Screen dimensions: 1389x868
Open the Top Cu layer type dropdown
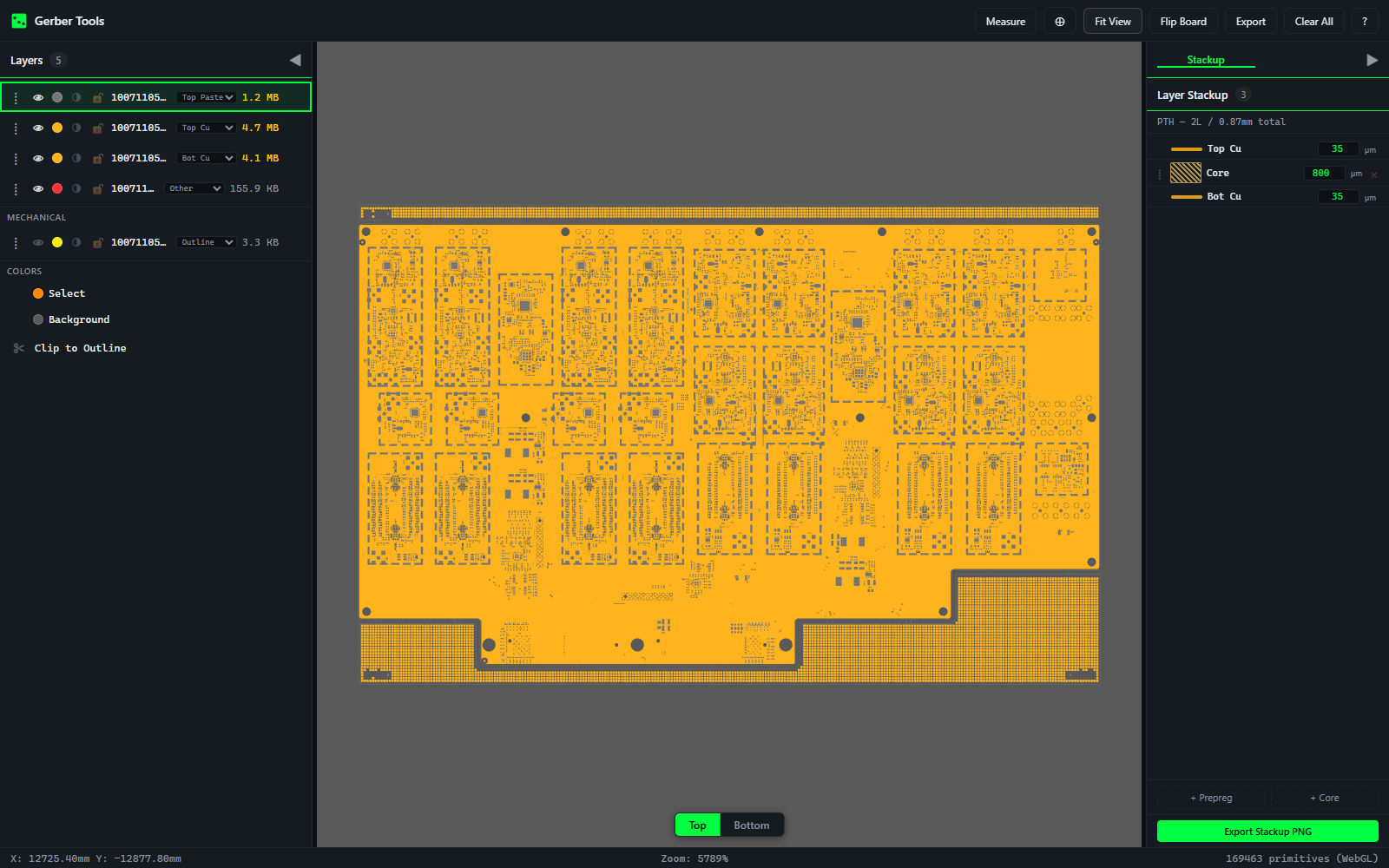pos(206,128)
